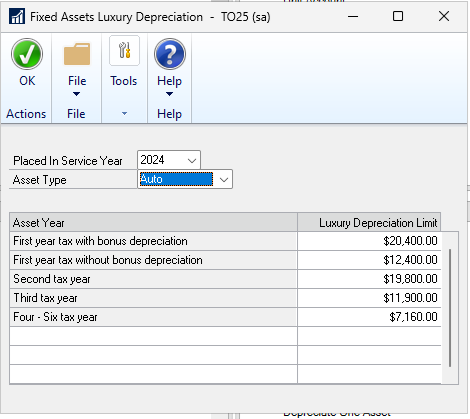
Task: Click the blue Help question mark icon
Action: pyautogui.click(x=170, y=54)
